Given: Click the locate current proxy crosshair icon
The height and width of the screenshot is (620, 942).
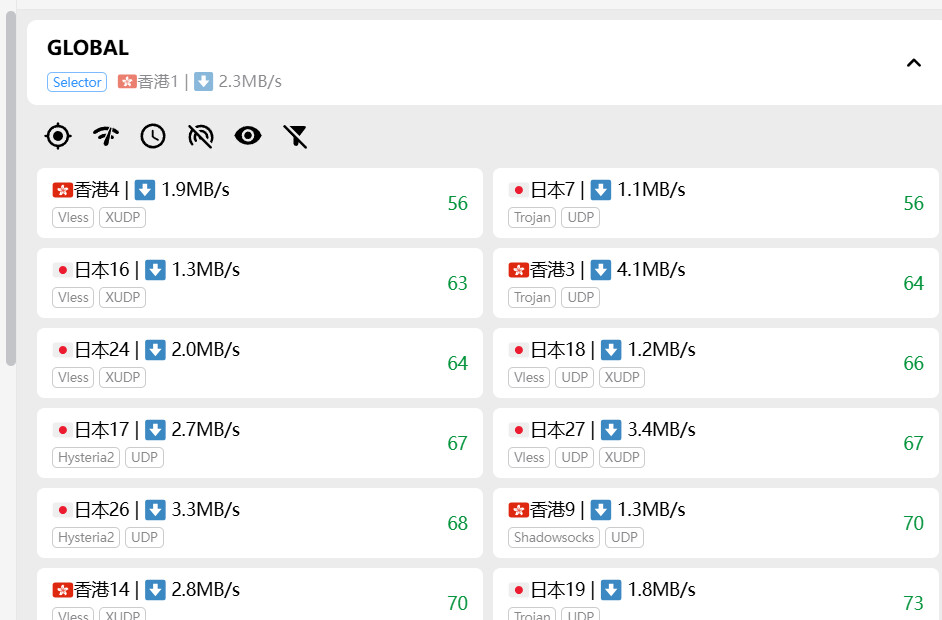Looking at the screenshot, I should (59, 136).
